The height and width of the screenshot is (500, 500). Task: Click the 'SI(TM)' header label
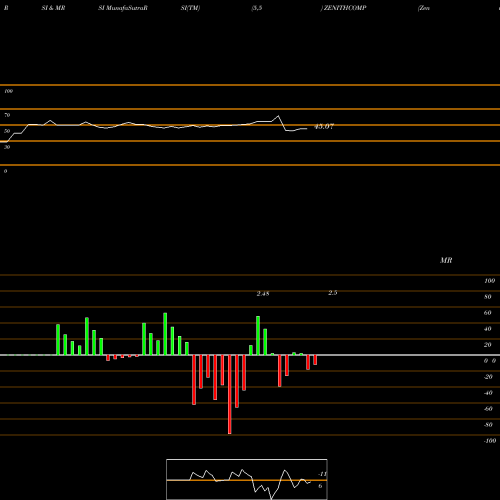click(x=190, y=8)
